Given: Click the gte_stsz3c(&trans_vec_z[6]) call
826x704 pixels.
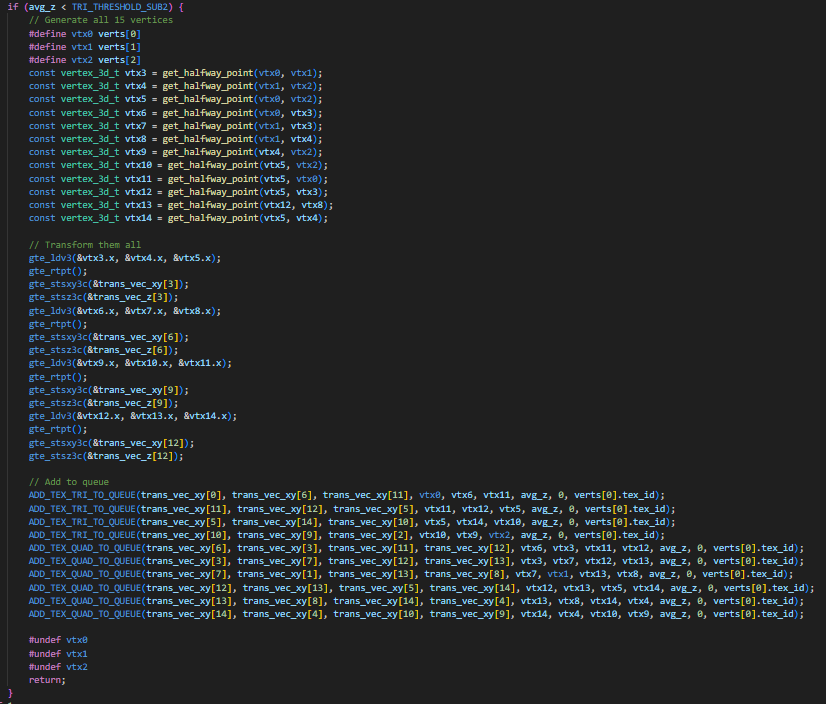Looking at the screenshot, I should (x=103, y=350).
